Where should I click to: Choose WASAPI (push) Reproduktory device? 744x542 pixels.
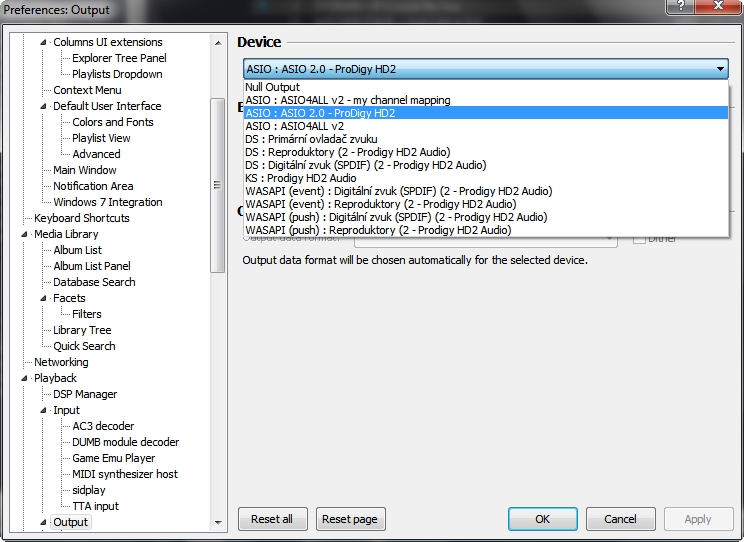486,230
